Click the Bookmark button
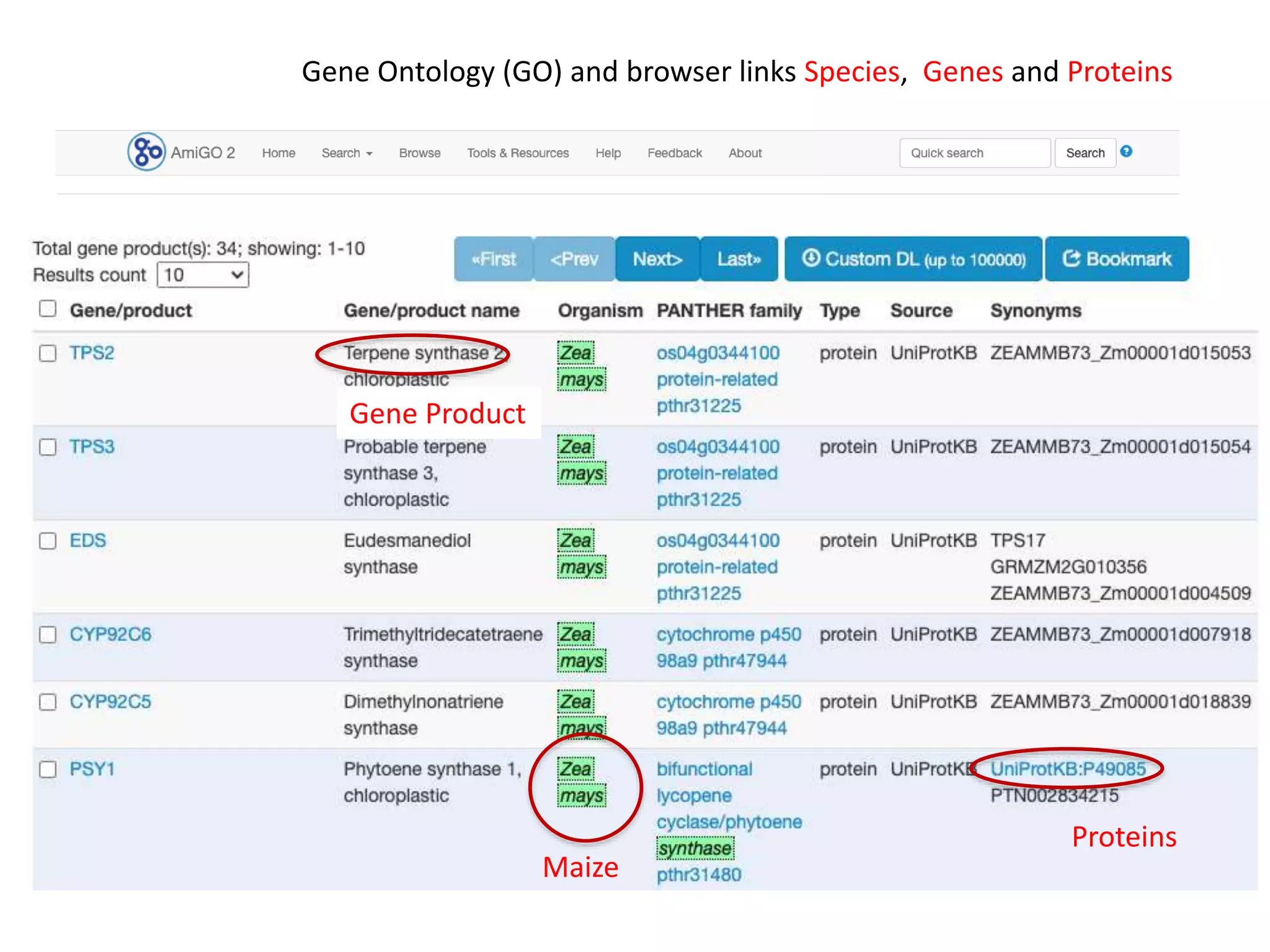1270x952 pixels. coord(1117,259)
